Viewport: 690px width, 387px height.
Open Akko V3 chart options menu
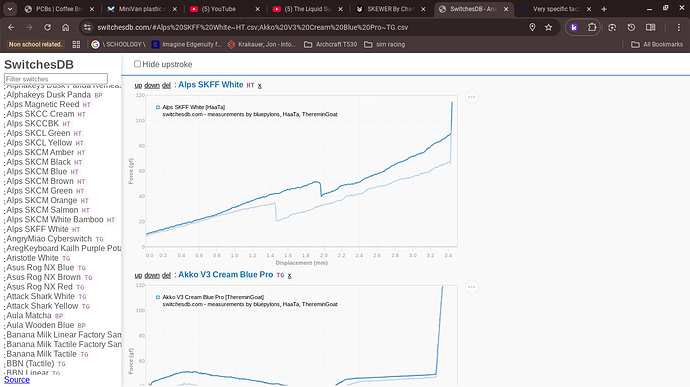[471, 287]
